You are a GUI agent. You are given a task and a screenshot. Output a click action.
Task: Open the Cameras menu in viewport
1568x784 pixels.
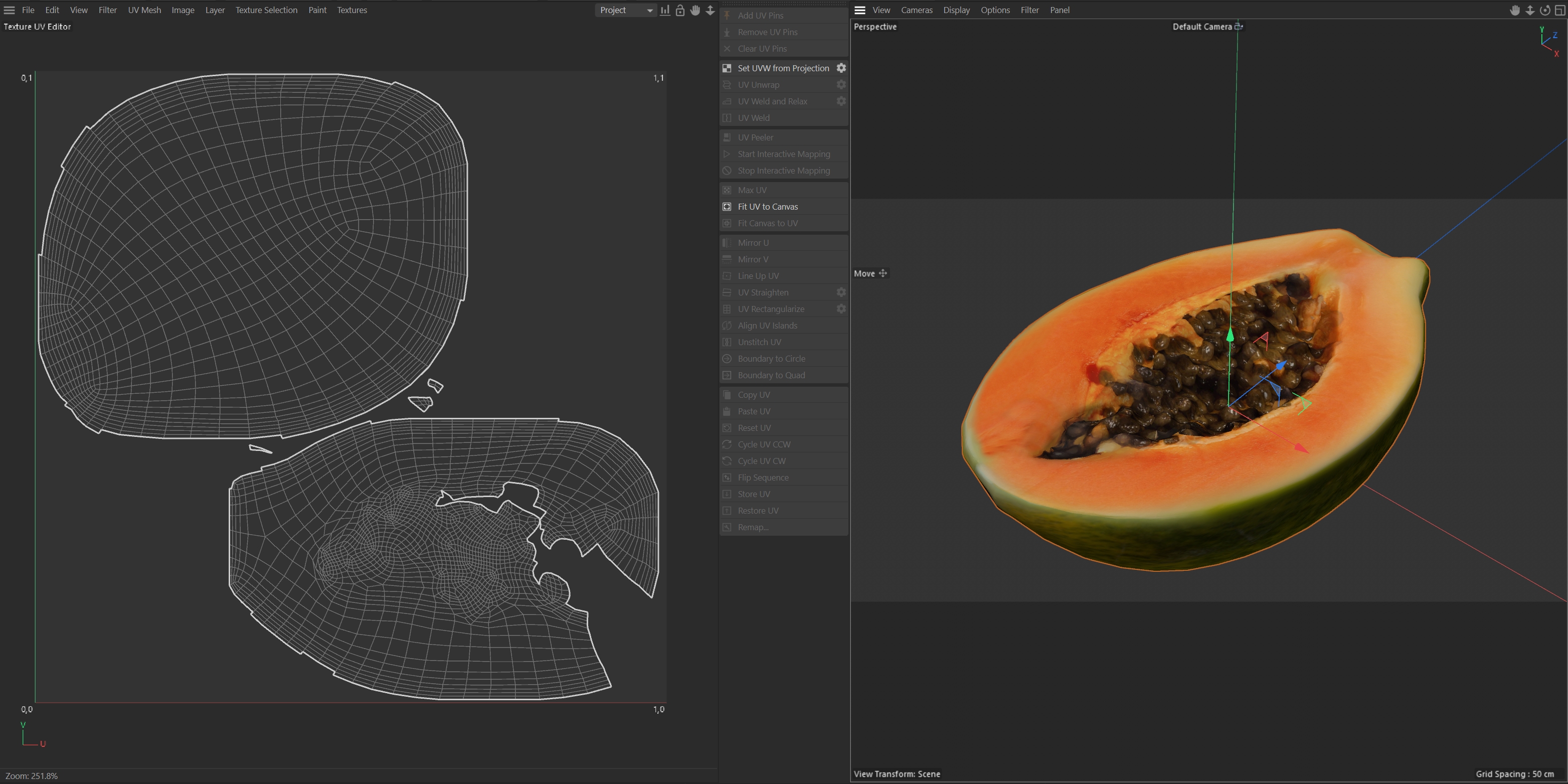(x=916, y=11)
